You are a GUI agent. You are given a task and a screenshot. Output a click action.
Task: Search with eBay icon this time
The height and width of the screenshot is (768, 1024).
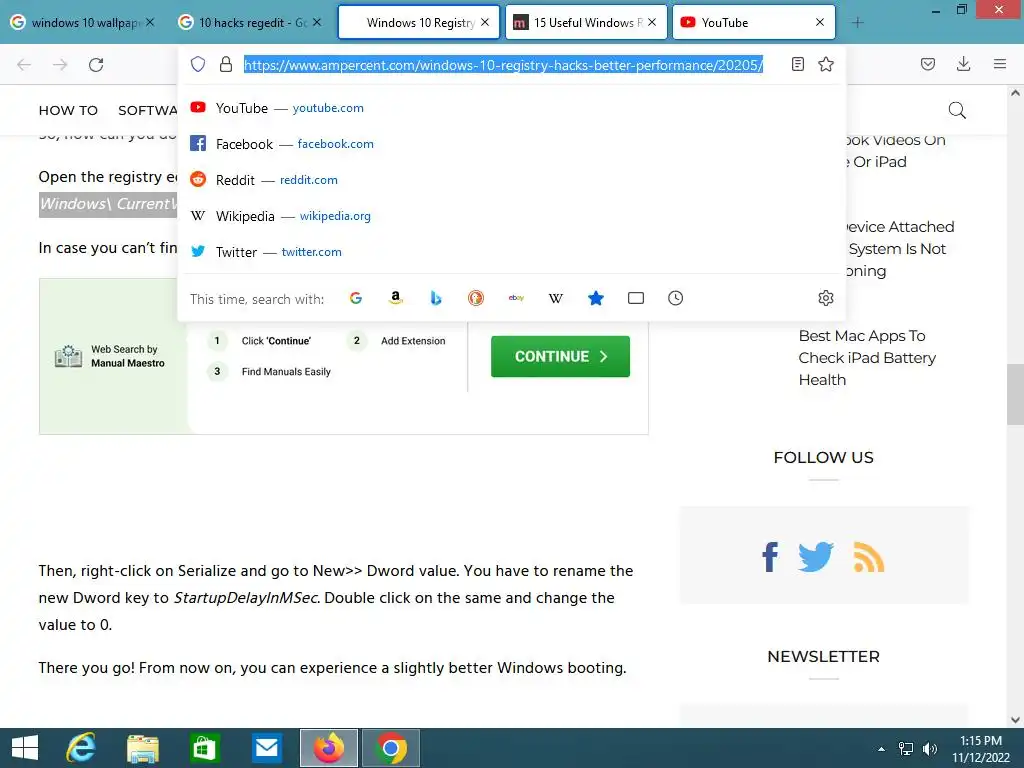(x=516, y=298)
